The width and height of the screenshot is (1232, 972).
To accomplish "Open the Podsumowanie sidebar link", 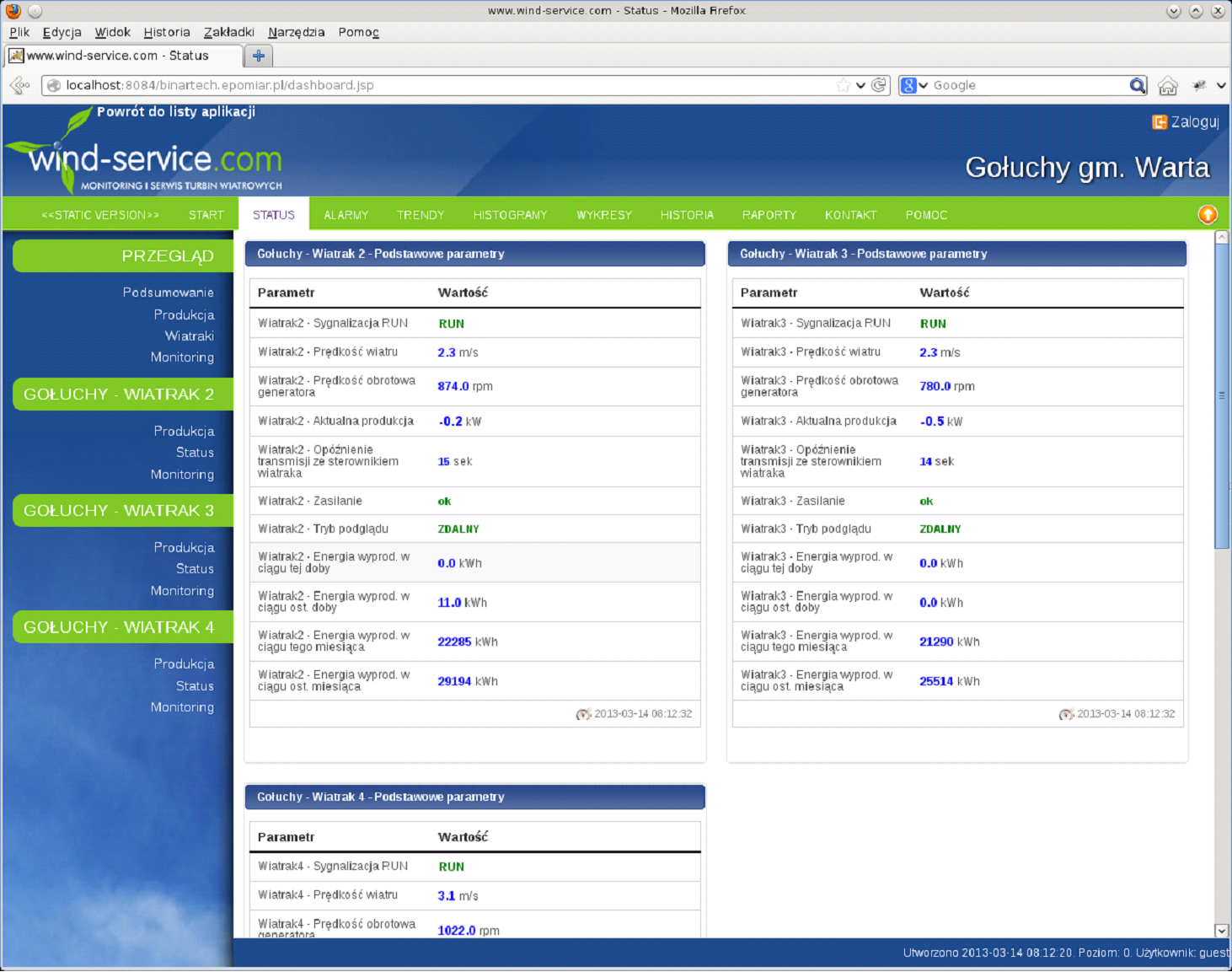I will [168, 293].
